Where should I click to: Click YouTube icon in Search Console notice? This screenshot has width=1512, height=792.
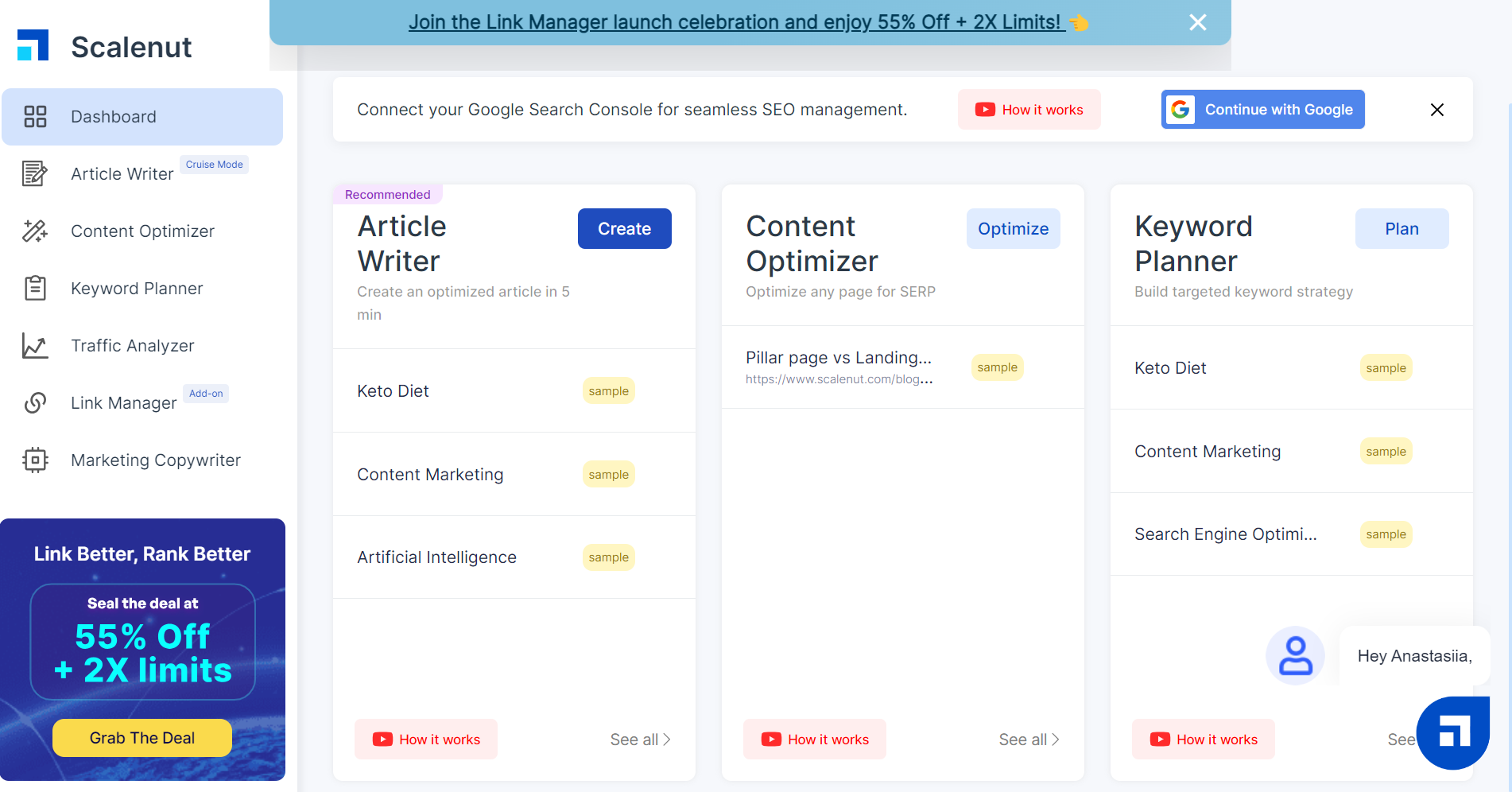tap(985, 110)
